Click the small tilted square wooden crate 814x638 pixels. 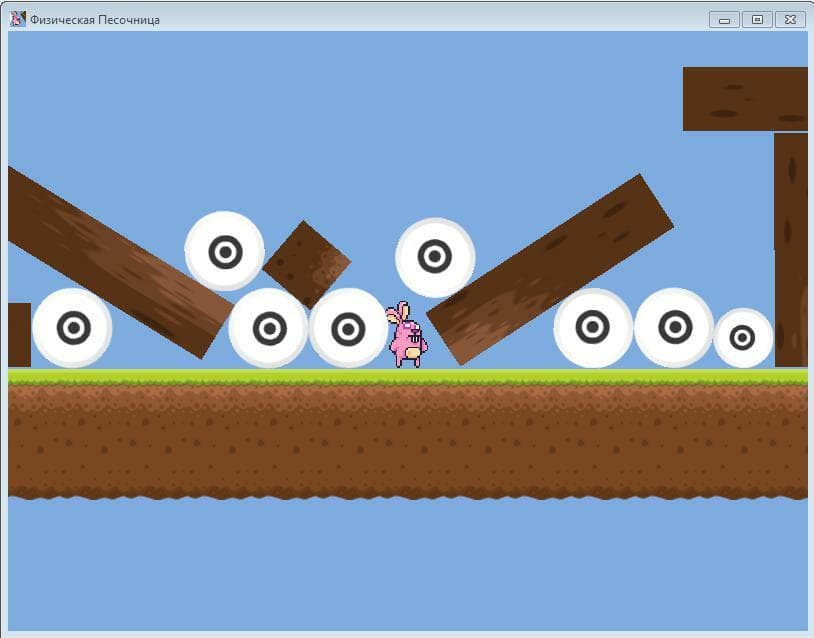coord(307,265)
